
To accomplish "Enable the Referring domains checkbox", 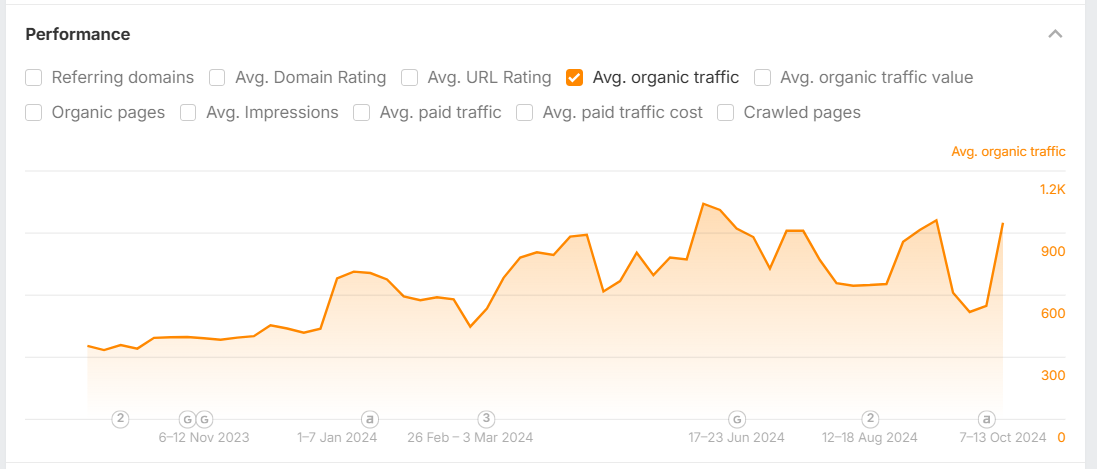I will tap(34, 77).
